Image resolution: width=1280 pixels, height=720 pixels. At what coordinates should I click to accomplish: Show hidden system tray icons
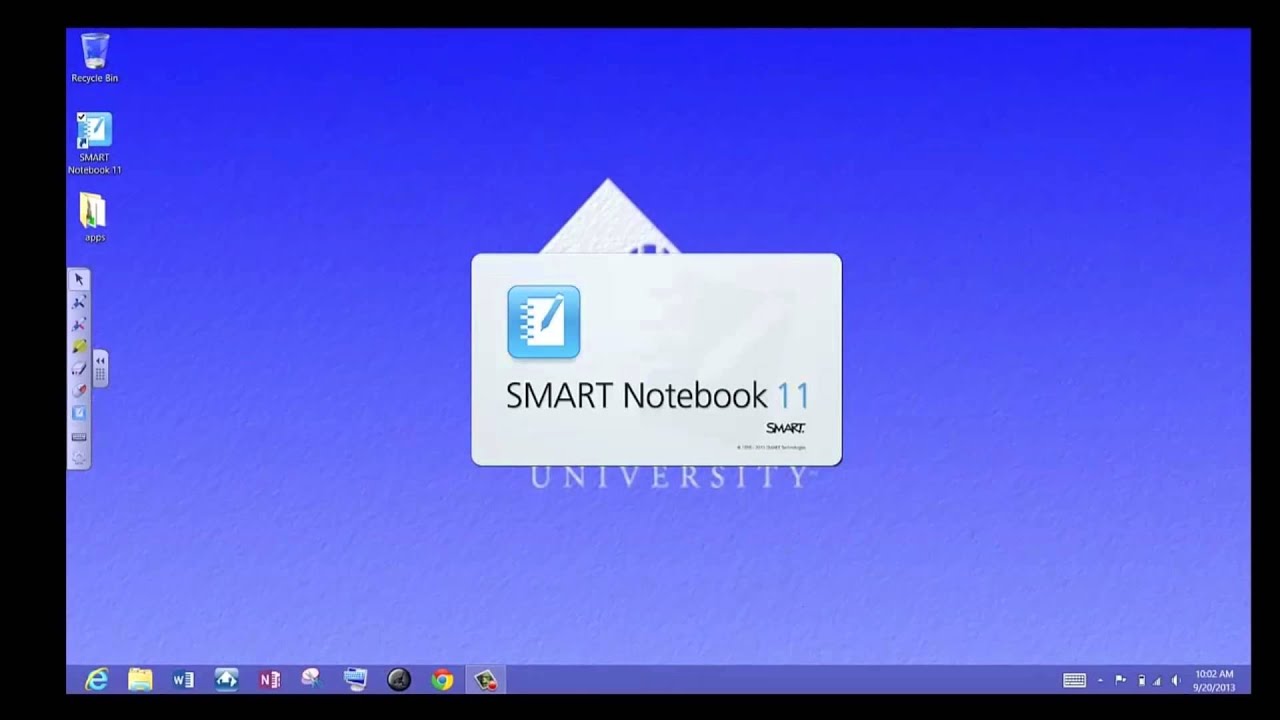1100,681
